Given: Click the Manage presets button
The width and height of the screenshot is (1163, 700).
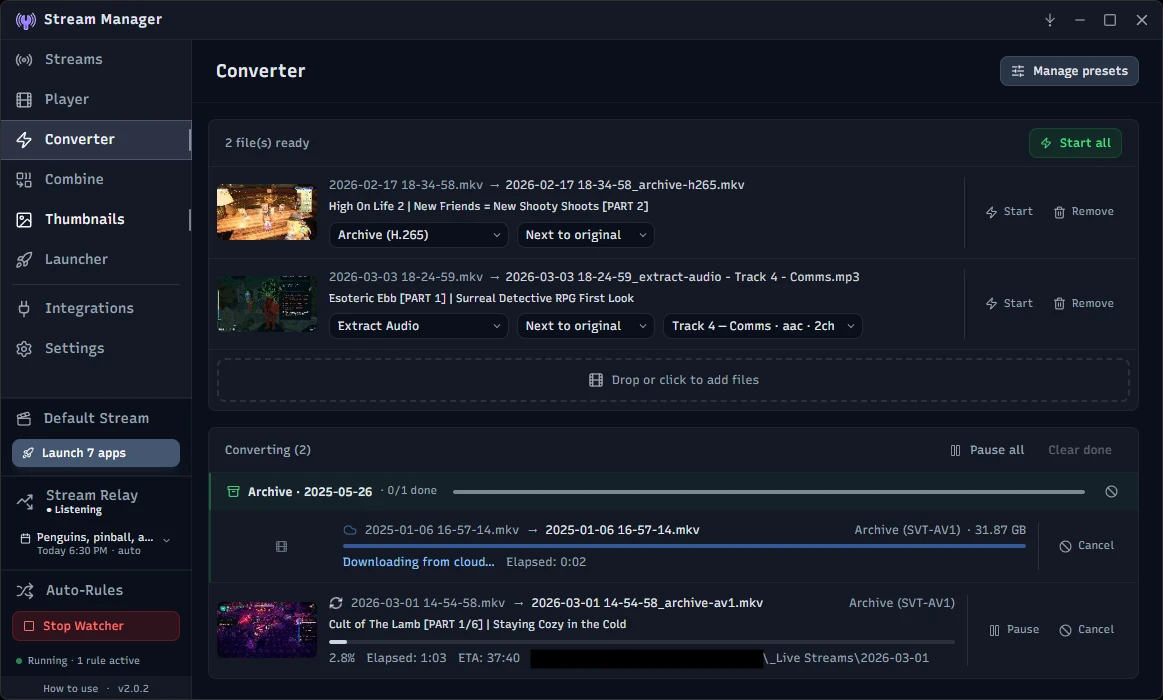Looking at the screenshot, I should tap(1069, 71).
